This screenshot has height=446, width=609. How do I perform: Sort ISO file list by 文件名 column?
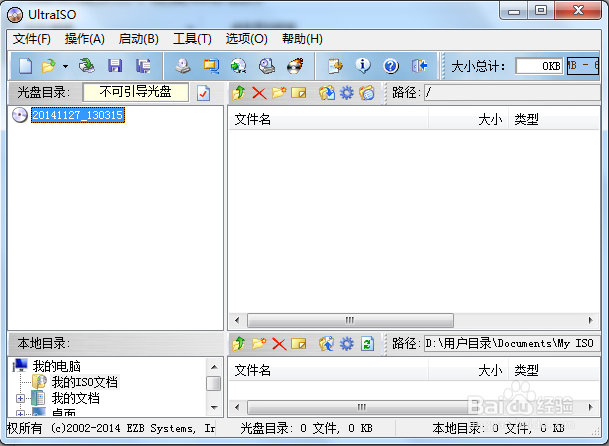coord(328,119)
